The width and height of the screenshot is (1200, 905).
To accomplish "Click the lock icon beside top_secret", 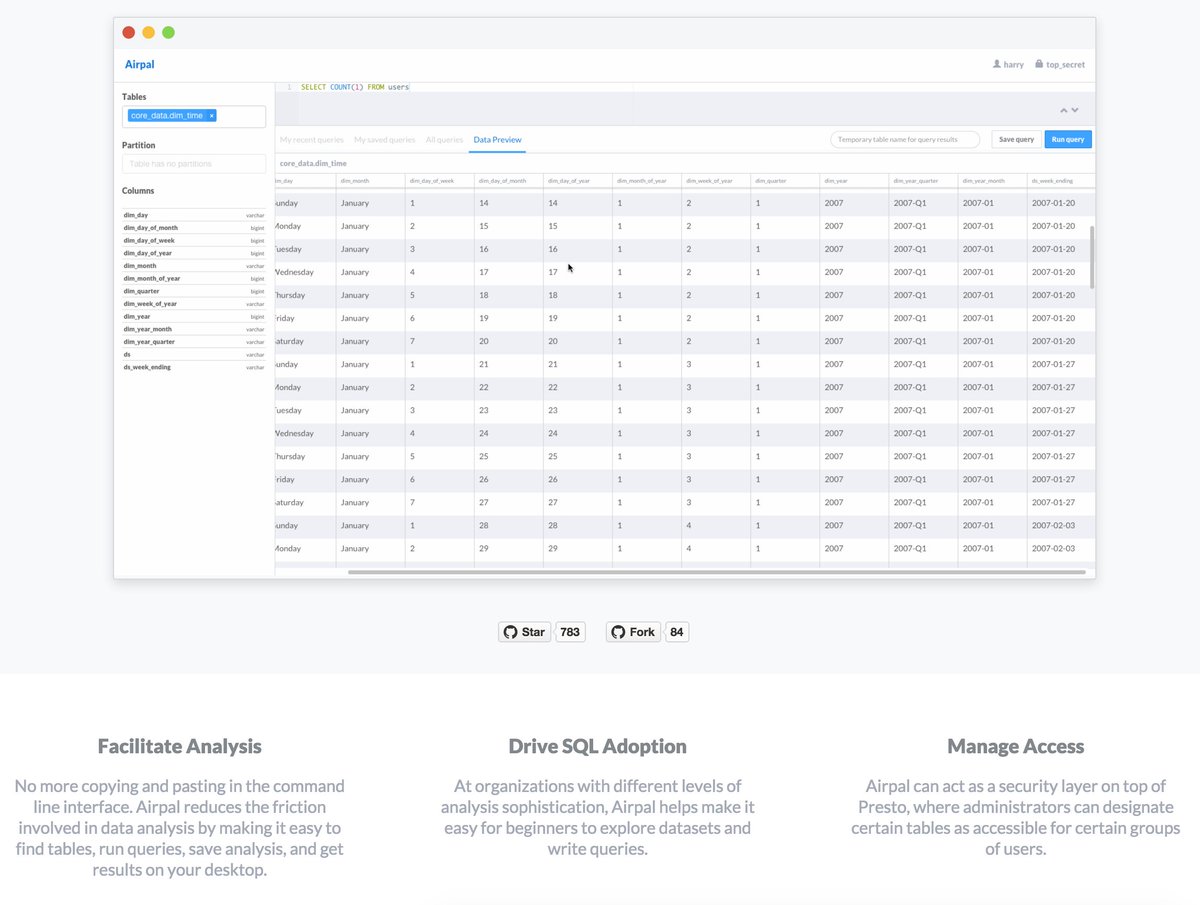I will coord(1039,64).
